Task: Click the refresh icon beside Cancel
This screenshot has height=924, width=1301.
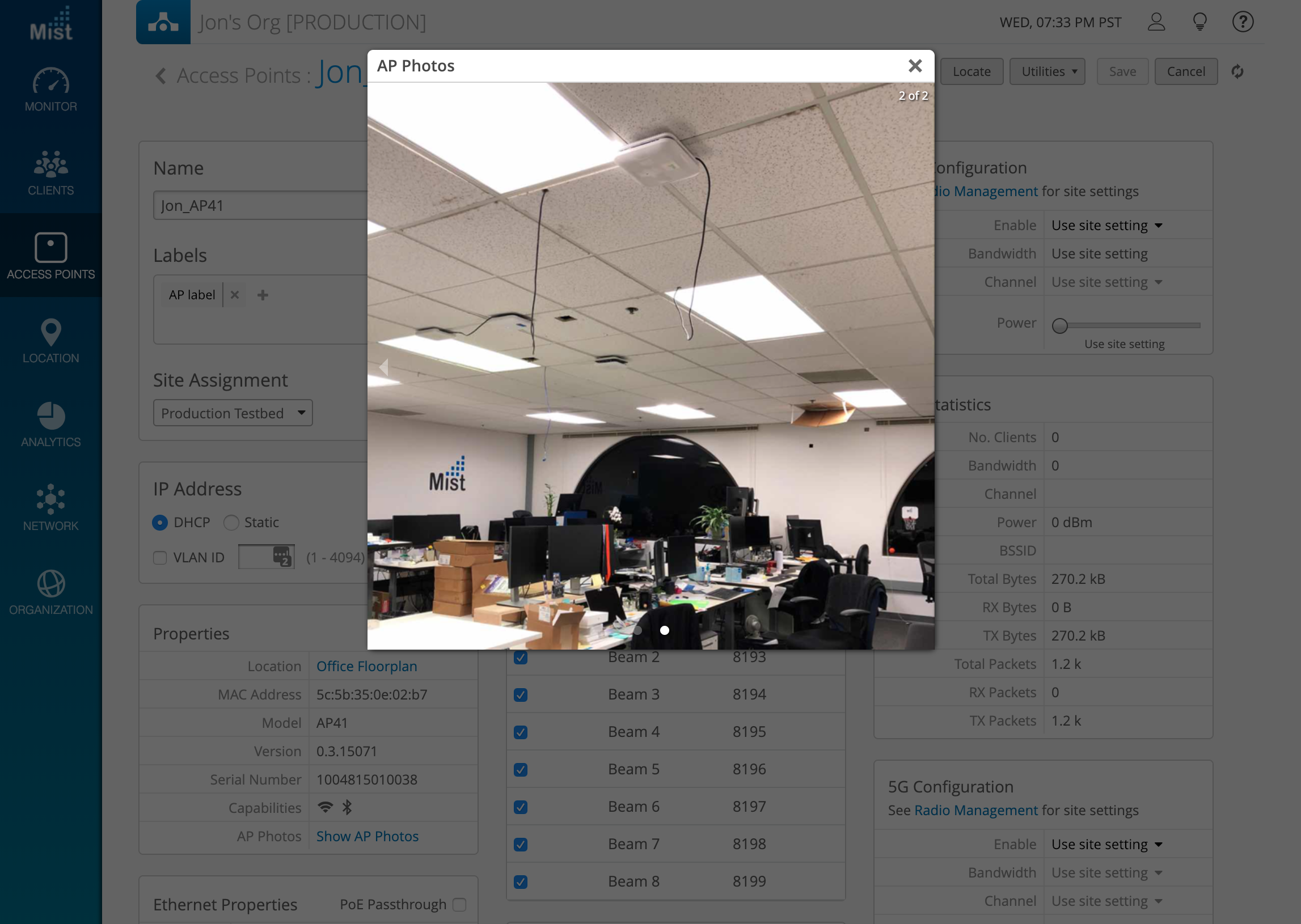Action: pos(1237,71)
